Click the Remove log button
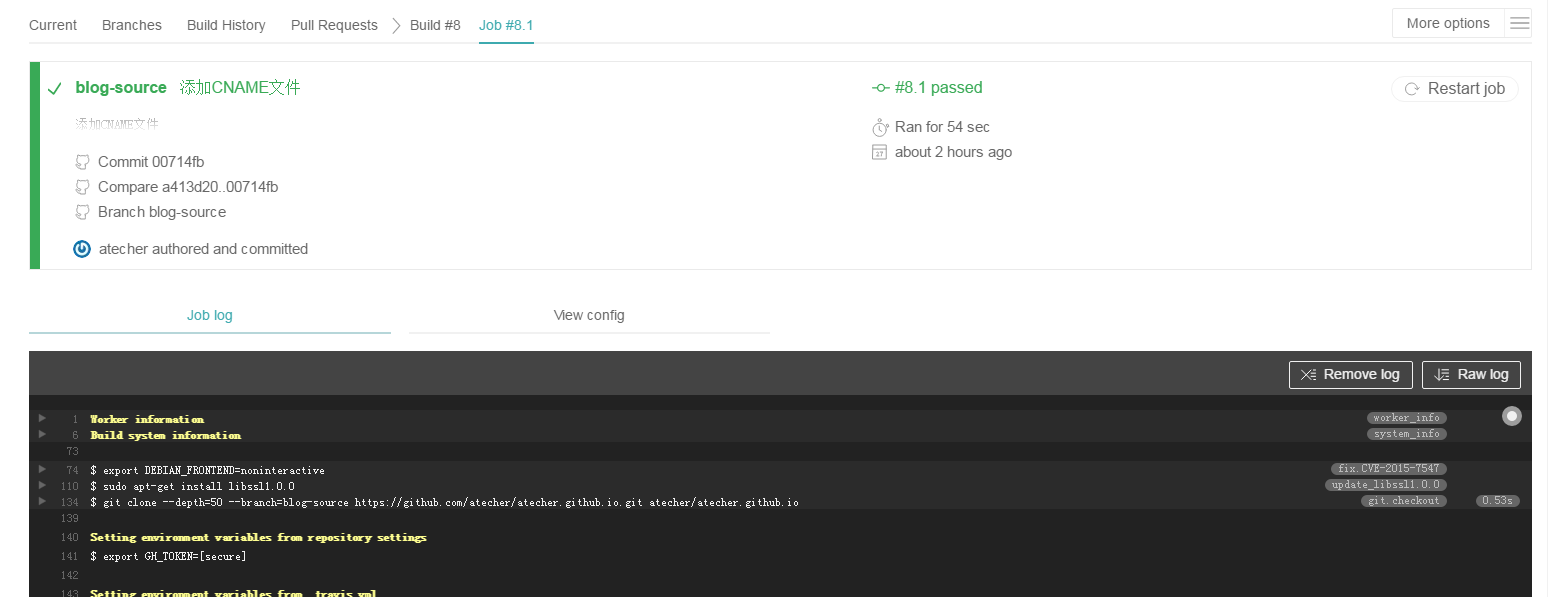The height and width of the screenshot is (597, 1548). point(1350,374)
